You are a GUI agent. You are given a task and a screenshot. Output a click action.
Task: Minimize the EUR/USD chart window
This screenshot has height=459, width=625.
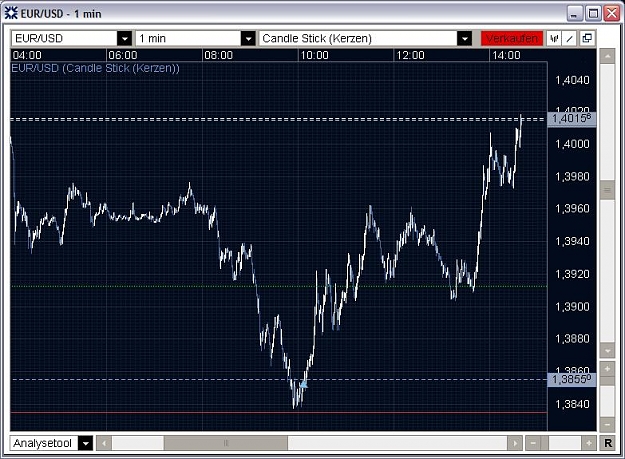[574, 14]
